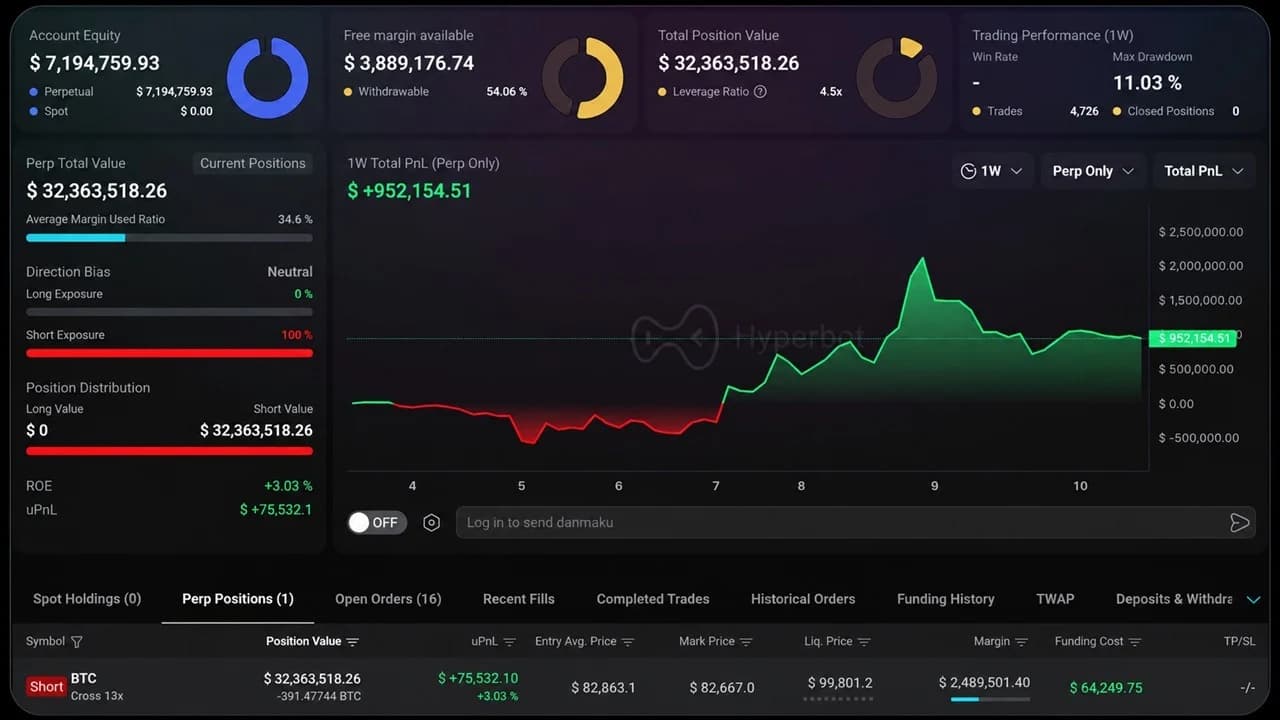1280x720 pixels.
Task: Sort by uPnL column icon
Action: tap(510, 642)
